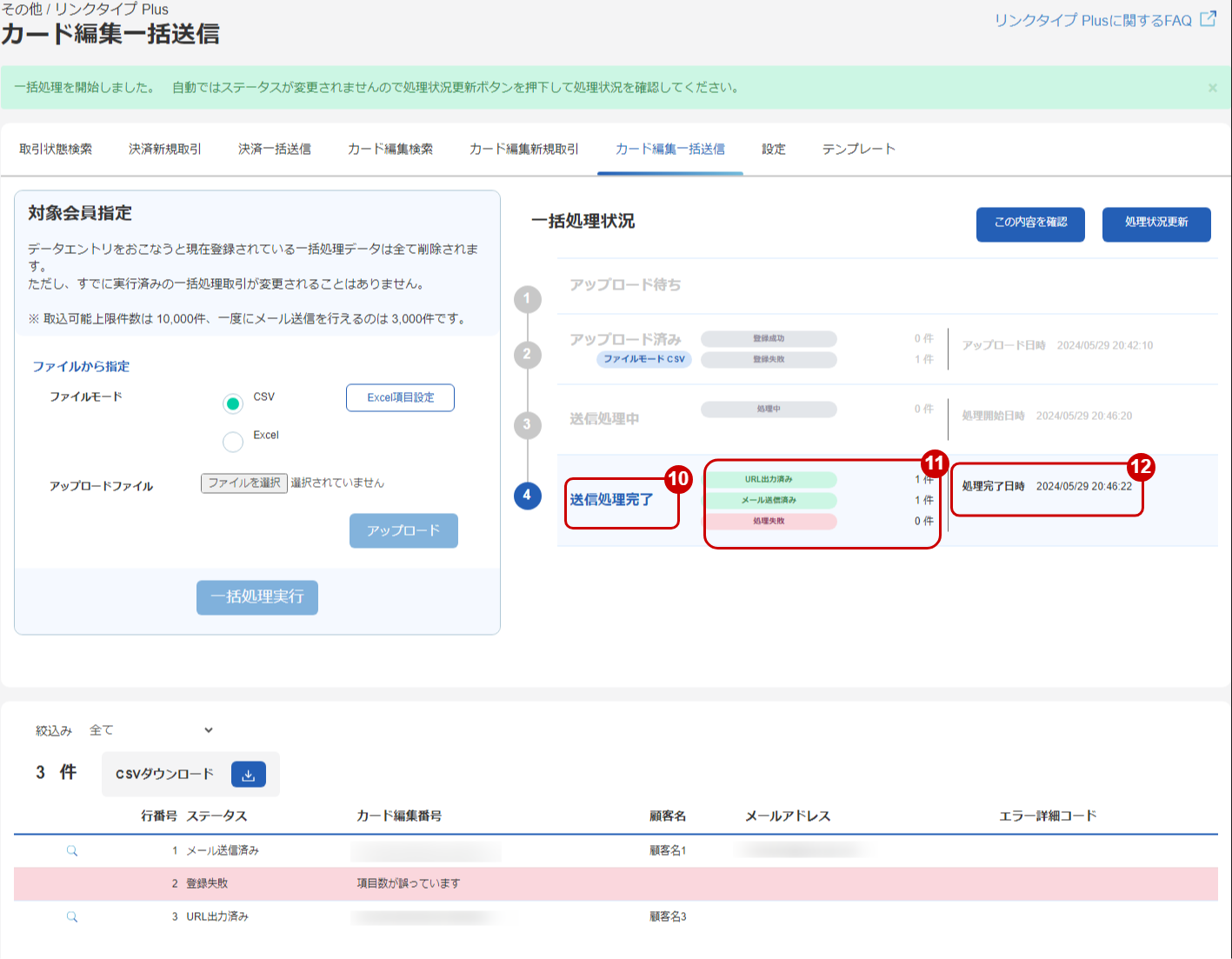Click the 顧客名1 cell

tap(668, 850)
